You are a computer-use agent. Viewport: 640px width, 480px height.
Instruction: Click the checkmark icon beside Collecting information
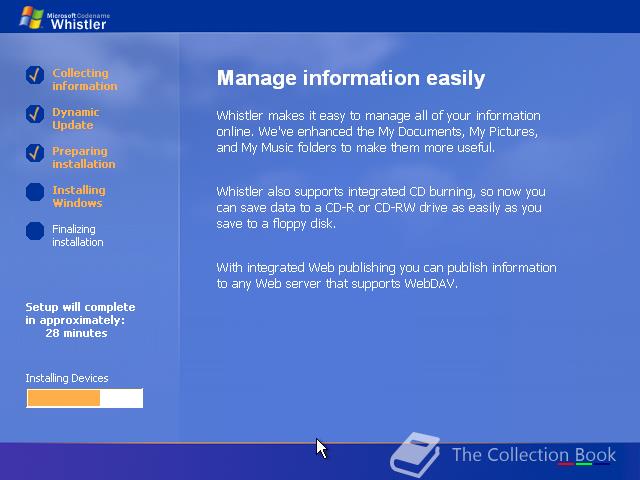tap(35, 75)
